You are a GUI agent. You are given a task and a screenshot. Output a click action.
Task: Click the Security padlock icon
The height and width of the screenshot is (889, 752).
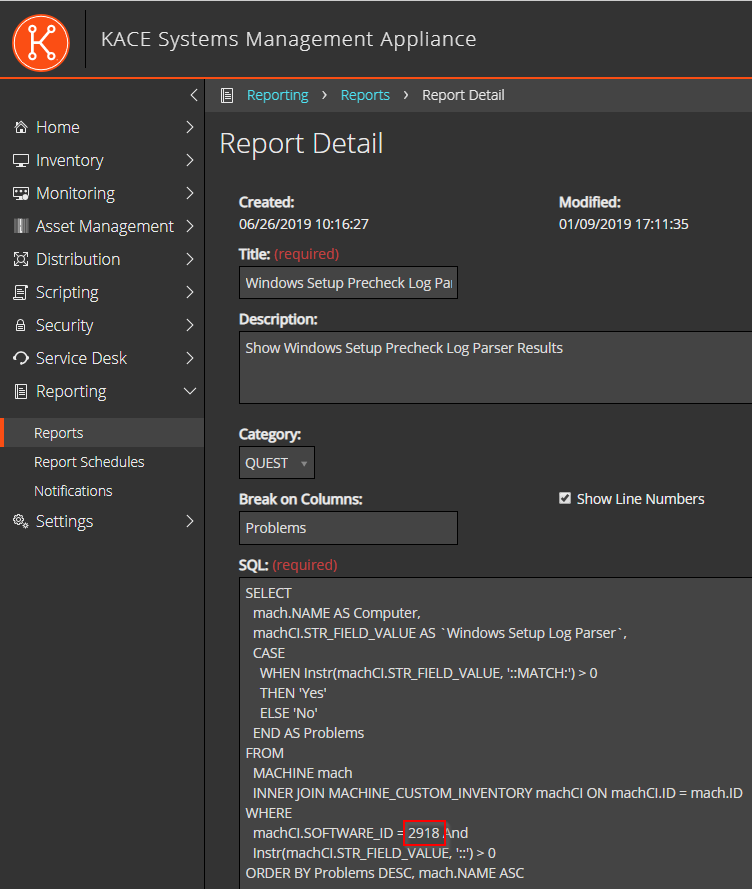20,325
